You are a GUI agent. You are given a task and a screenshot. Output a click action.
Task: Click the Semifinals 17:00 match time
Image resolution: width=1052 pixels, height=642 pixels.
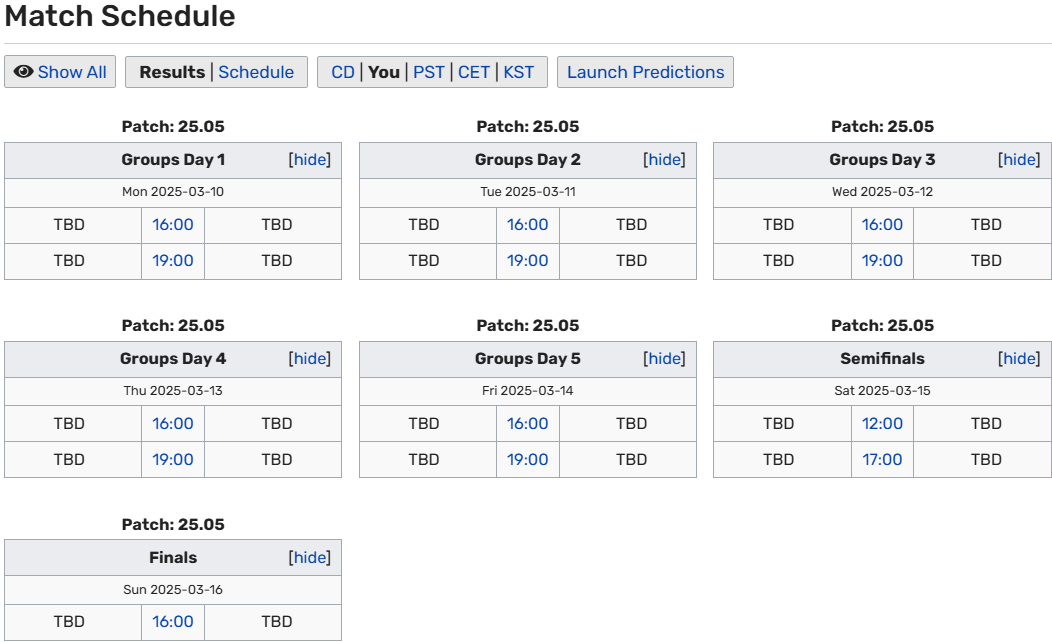[x=882, y=460]
